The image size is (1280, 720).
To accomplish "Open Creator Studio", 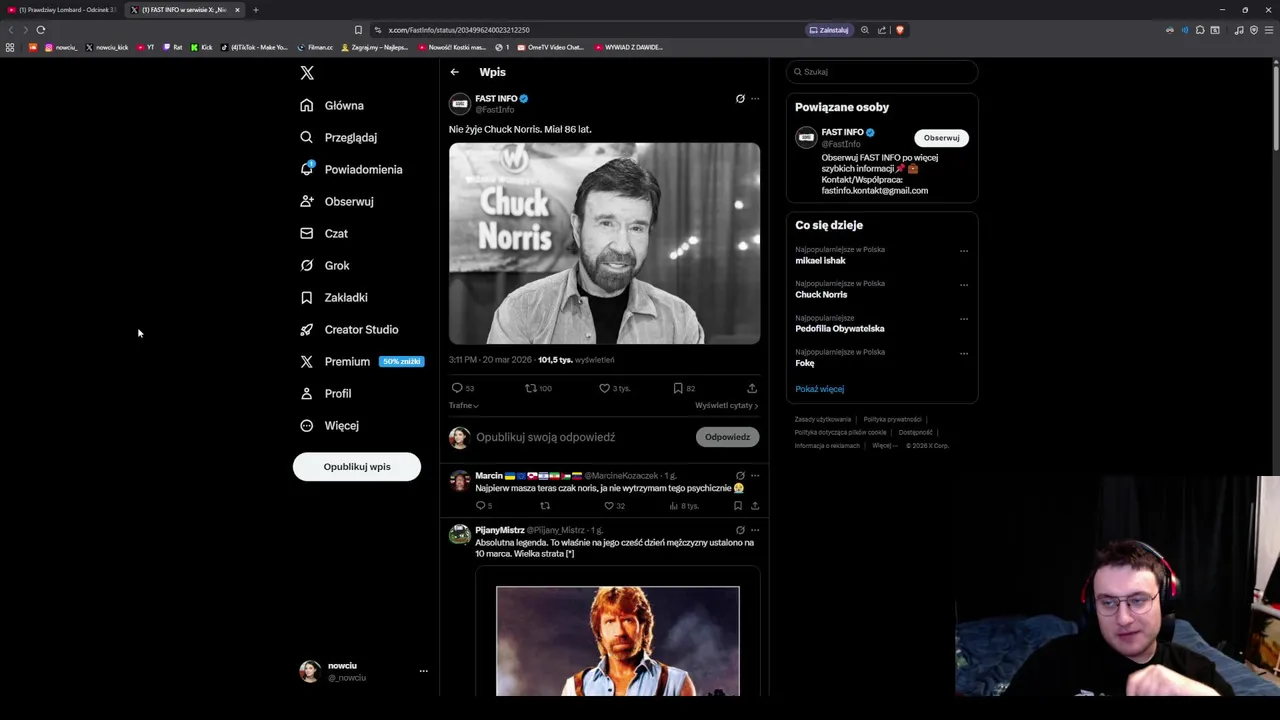I will (x=349, y=329).
